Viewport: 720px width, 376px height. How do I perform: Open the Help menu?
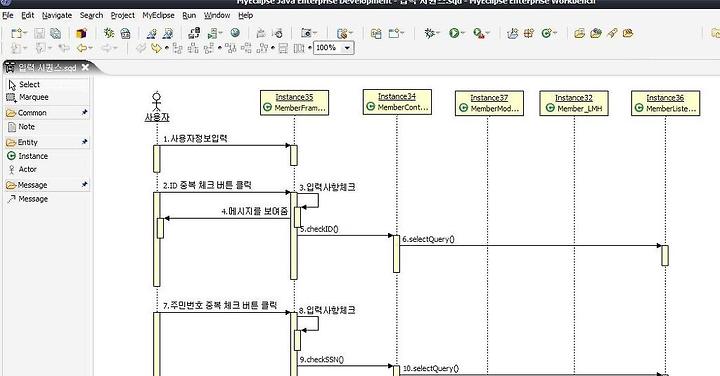[246, 15]
